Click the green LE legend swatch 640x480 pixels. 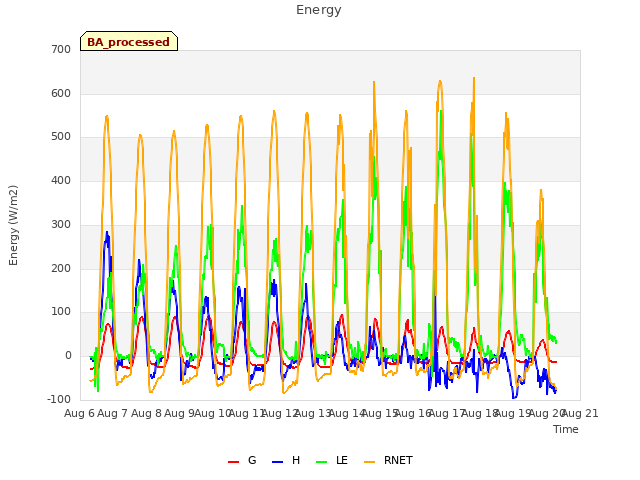pos(322,462)
